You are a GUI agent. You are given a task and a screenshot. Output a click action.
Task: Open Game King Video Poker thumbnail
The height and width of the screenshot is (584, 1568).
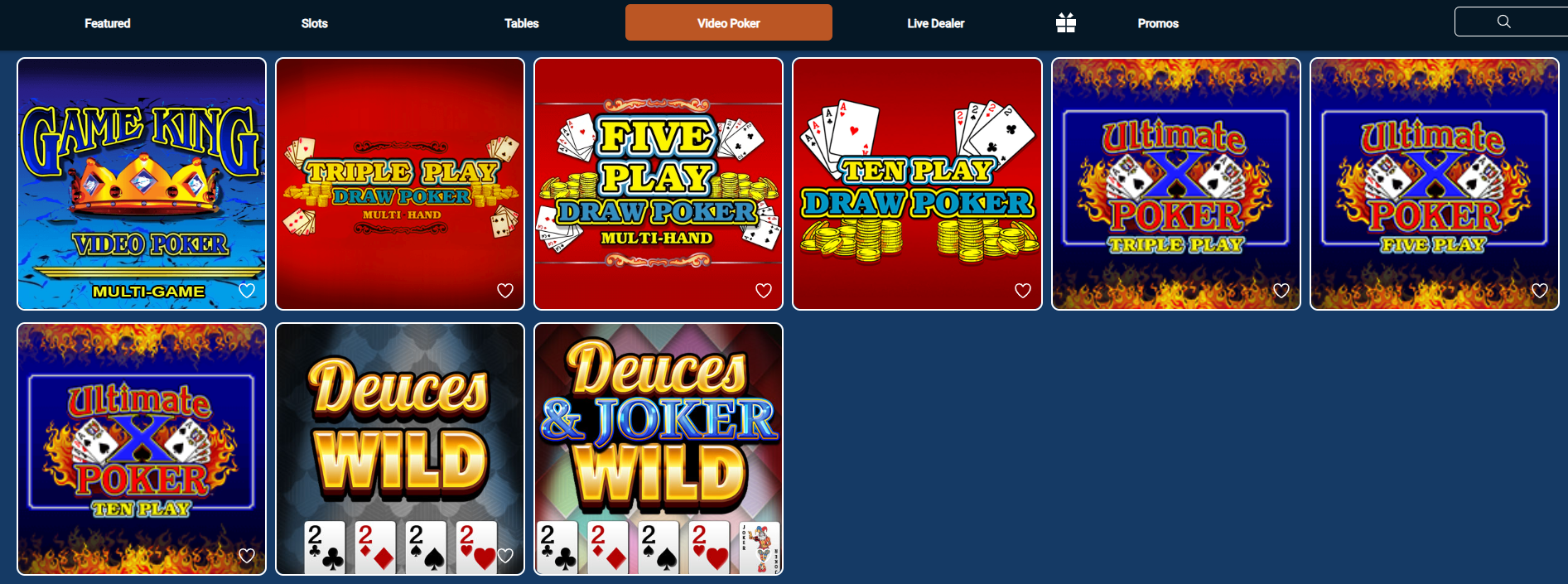(x=142, y=184)
